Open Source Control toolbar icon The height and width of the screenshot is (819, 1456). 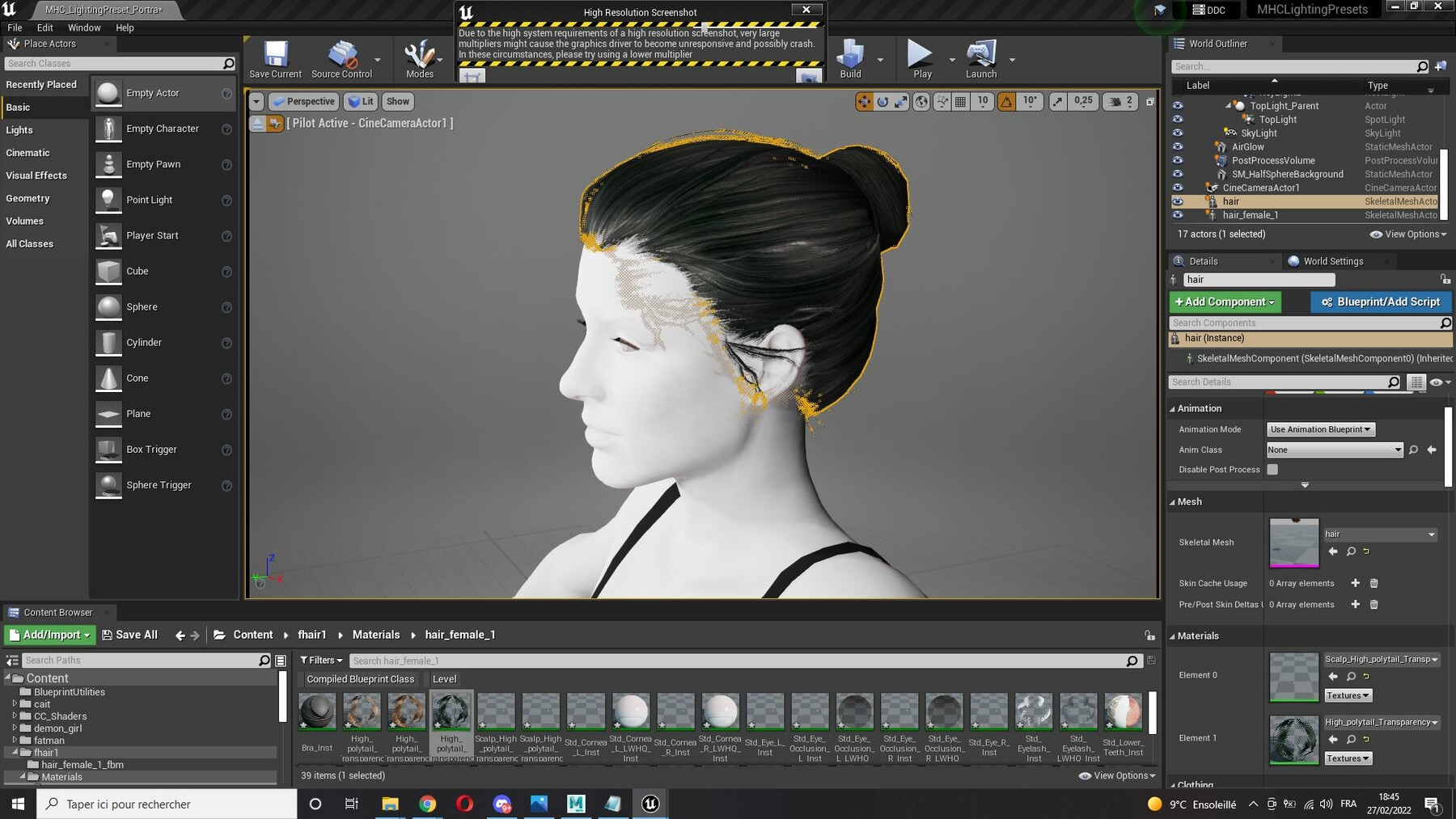pos(341,59)
